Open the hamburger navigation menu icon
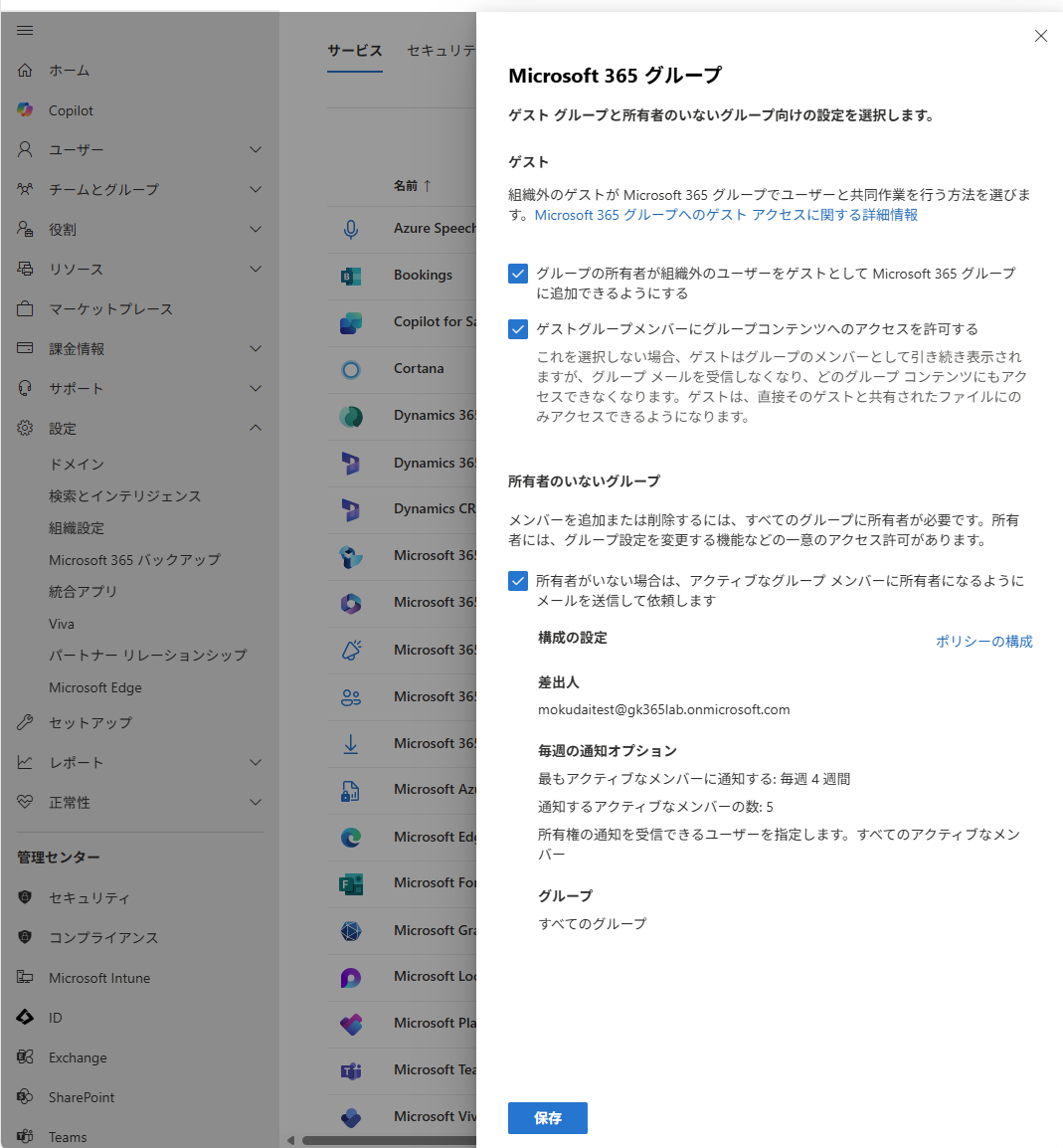Viewport: 1063px width, 1148px height. (x=25, y=30)
